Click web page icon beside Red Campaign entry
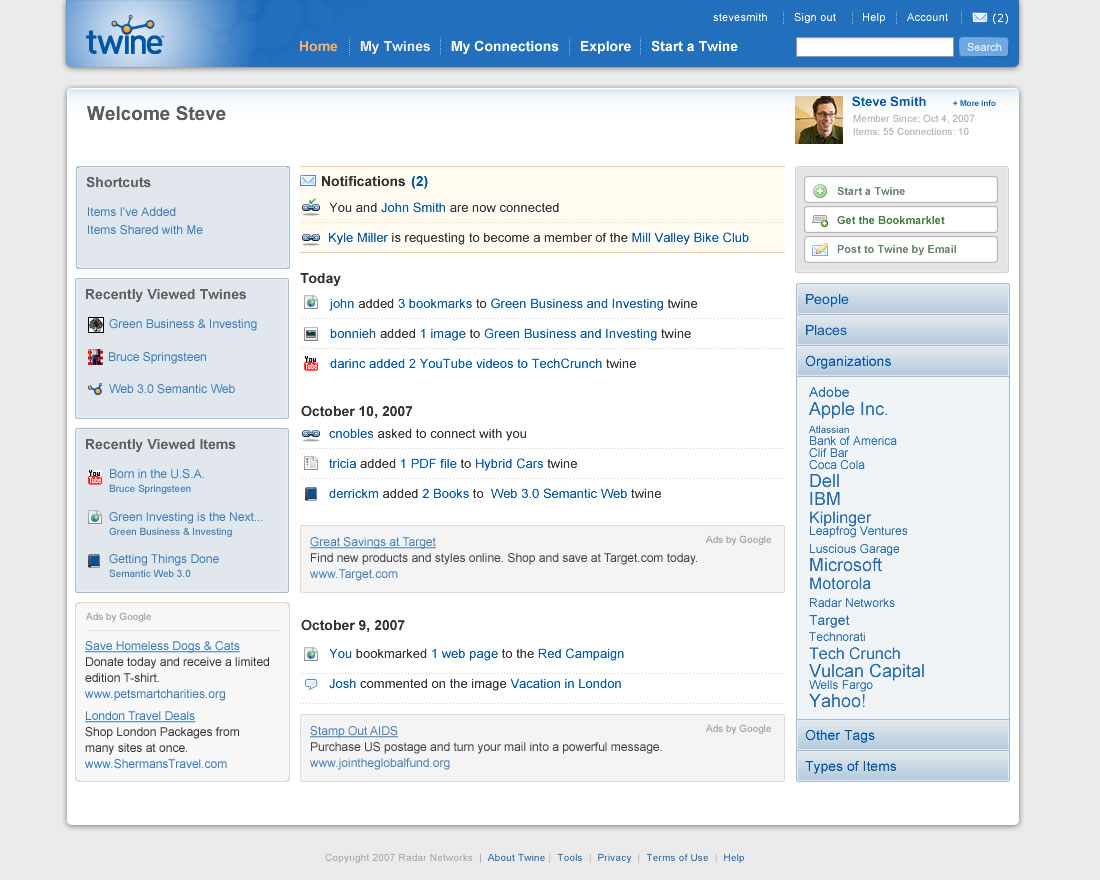Image resolution: width=1100 pixels, height=880 pixels. 311,654
